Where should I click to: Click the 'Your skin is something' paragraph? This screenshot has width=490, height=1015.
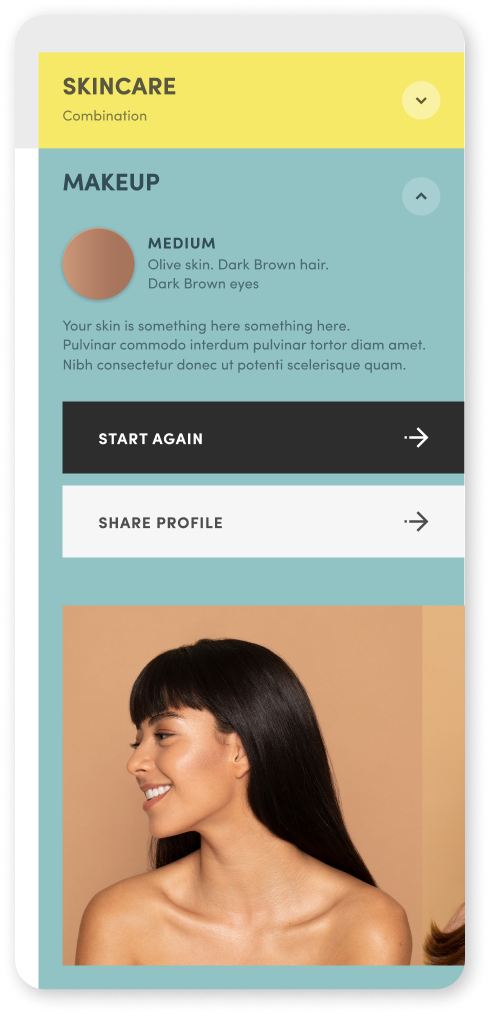[206, 326]
